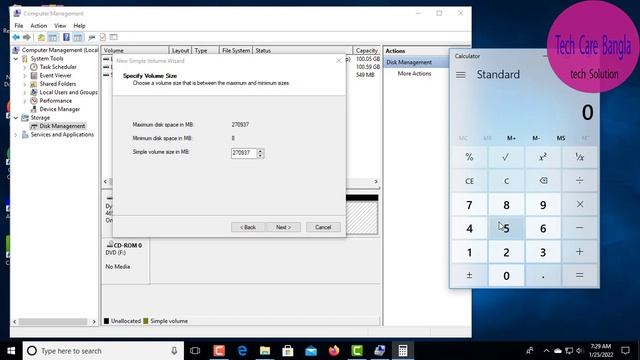The width and height of the screenshot is (640, 360).
Task: Click the reciprocal 1/x key in Calculator
Action: (580, 157)
